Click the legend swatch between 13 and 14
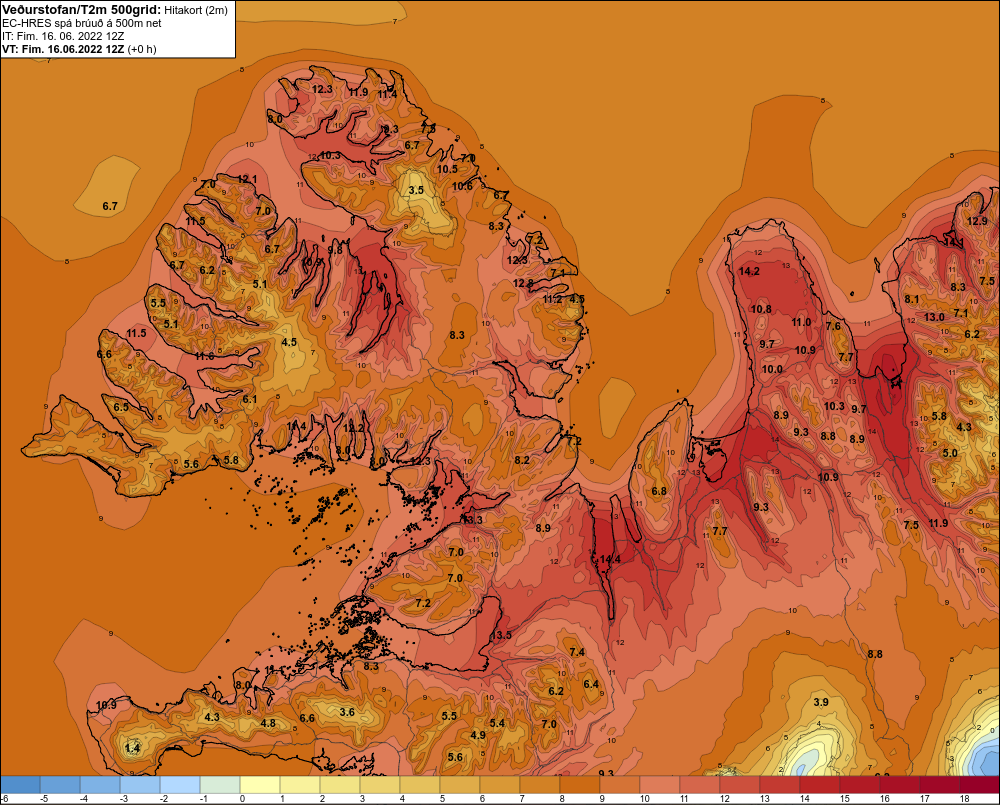Viewport: 1000px width, 805px height. (779, 784)
